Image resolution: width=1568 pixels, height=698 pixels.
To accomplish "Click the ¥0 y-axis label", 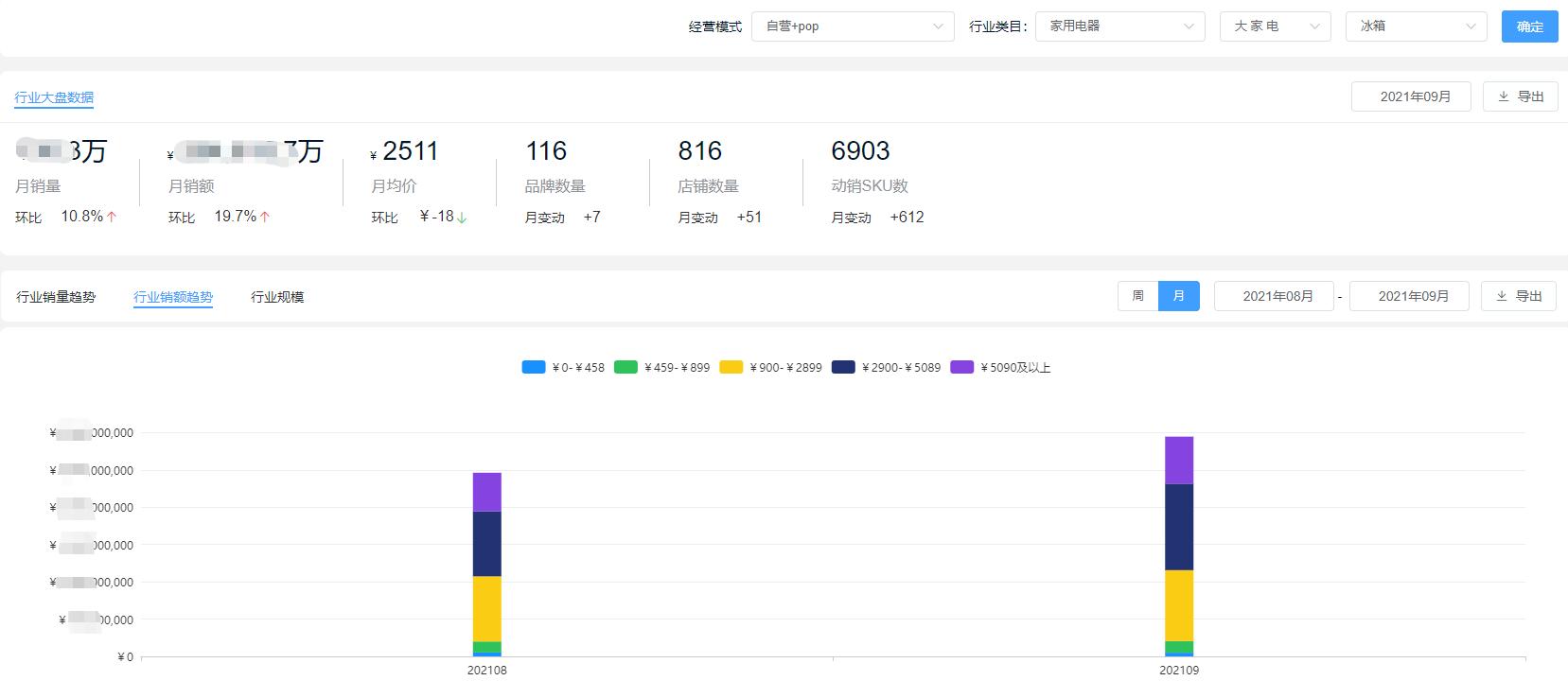I will (x=125, y=657).
